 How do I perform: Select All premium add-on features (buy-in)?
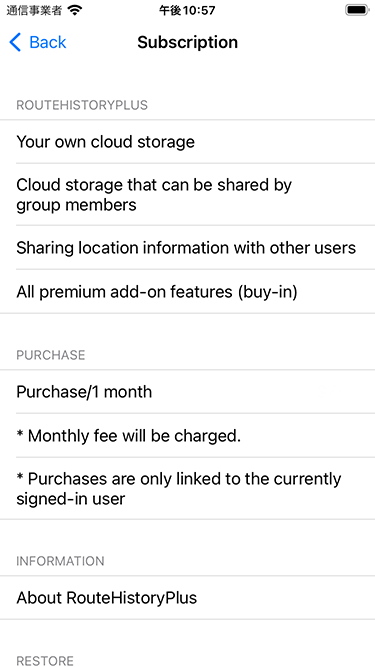[188, 292]
